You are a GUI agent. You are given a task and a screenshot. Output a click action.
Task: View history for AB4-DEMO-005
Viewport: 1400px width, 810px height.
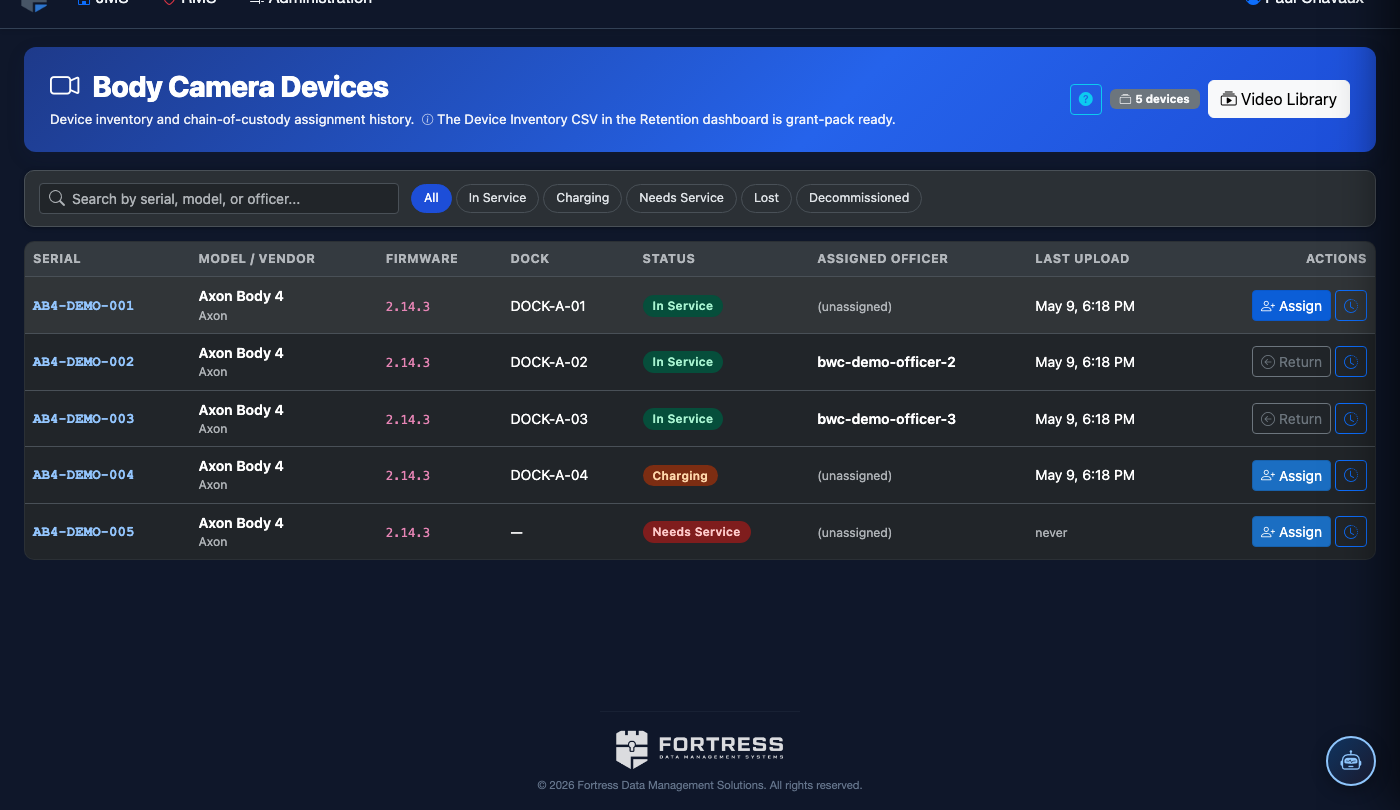pos(1351,532)
